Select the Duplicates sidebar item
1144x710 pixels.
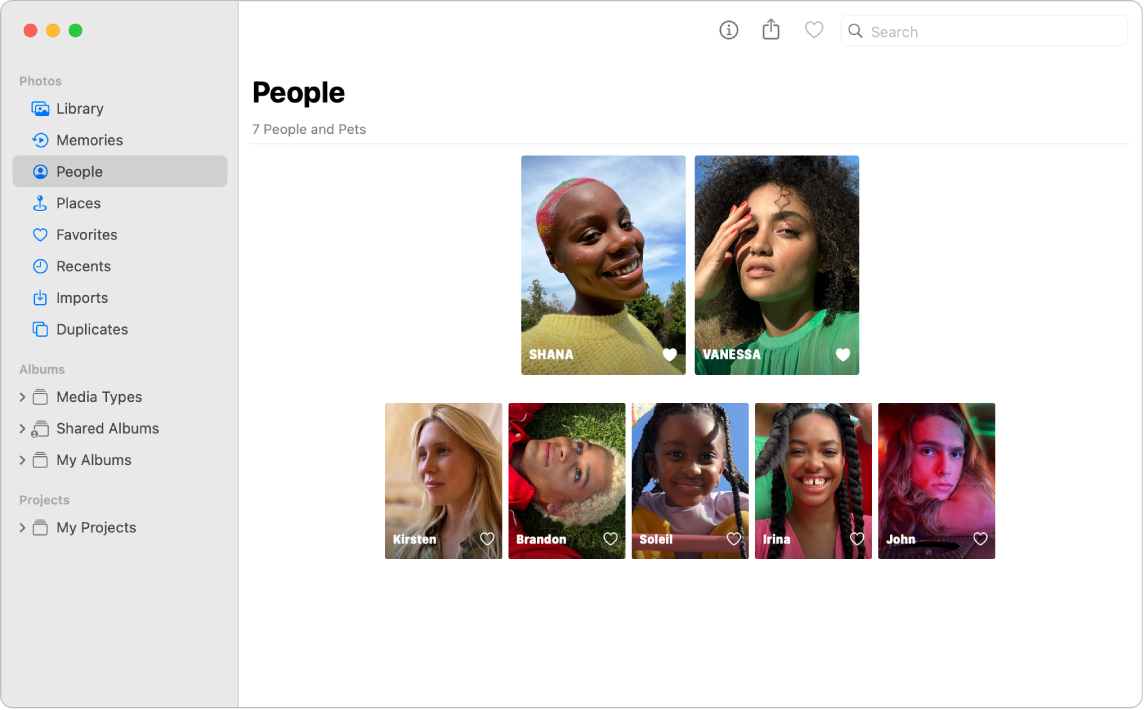click(x=90, y=329)
